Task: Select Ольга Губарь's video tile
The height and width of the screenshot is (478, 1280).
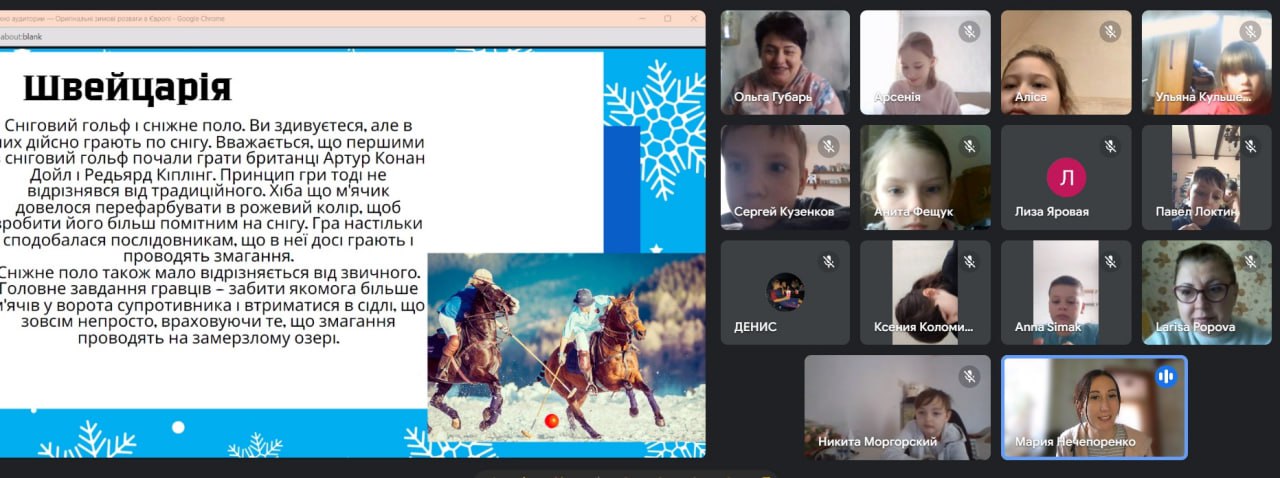Action: 785,62
